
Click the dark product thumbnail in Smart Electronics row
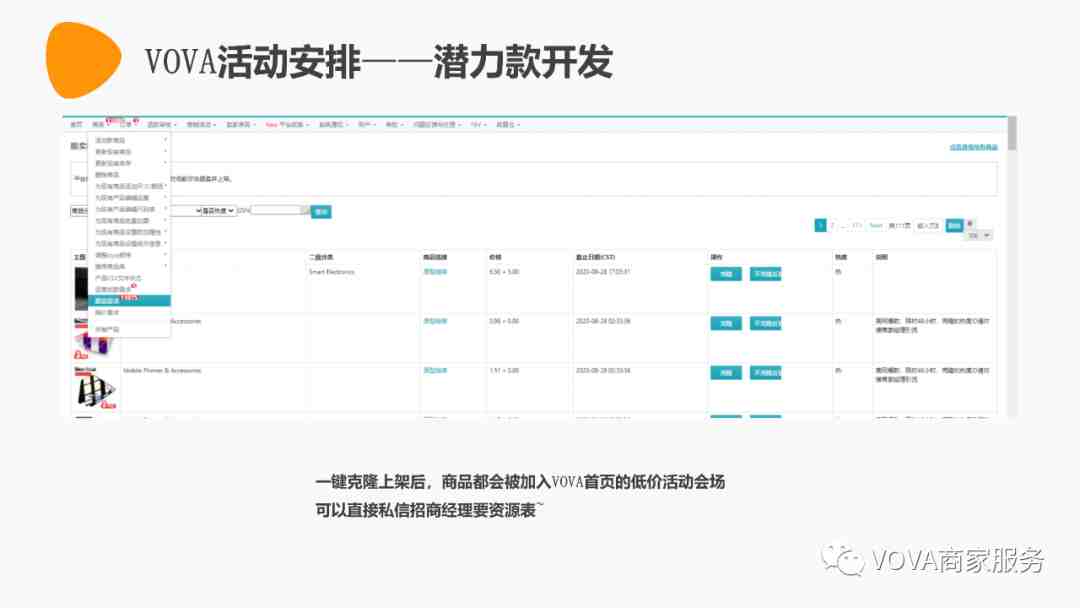[x=81, y=288]
